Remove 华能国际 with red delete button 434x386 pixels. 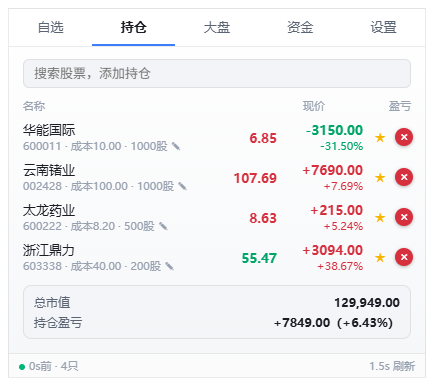(x=404, y=137)
